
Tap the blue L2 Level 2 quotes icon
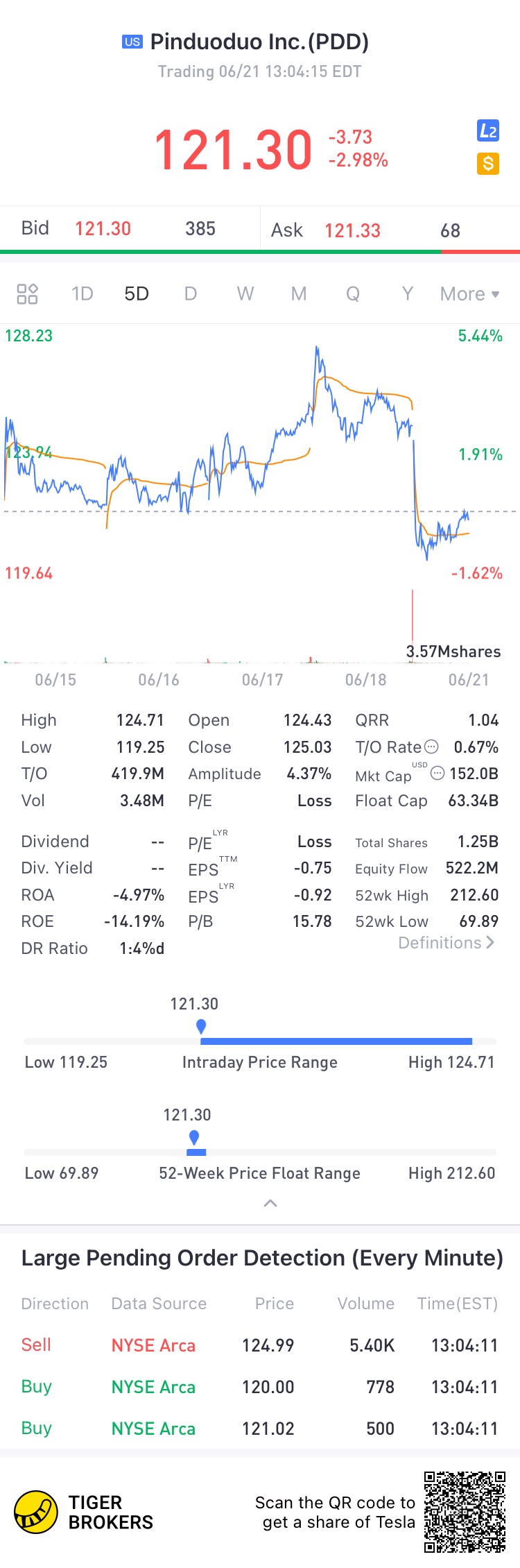coord(488,130)
